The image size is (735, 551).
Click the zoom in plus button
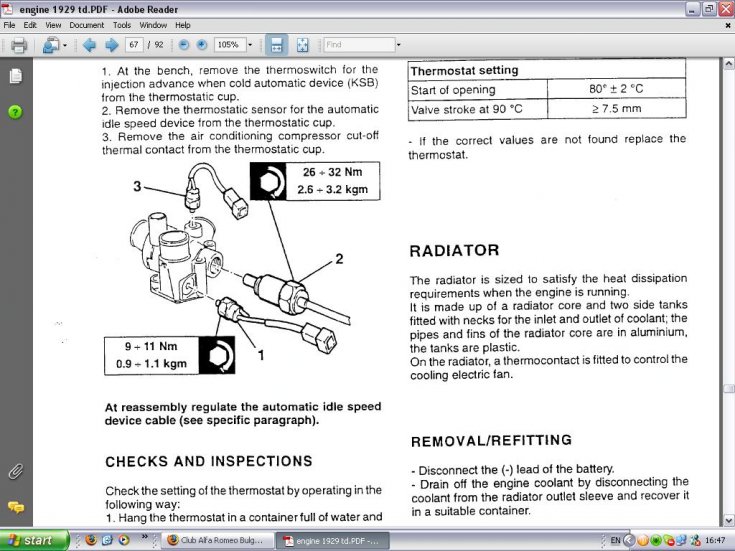[x=201, y=45]
